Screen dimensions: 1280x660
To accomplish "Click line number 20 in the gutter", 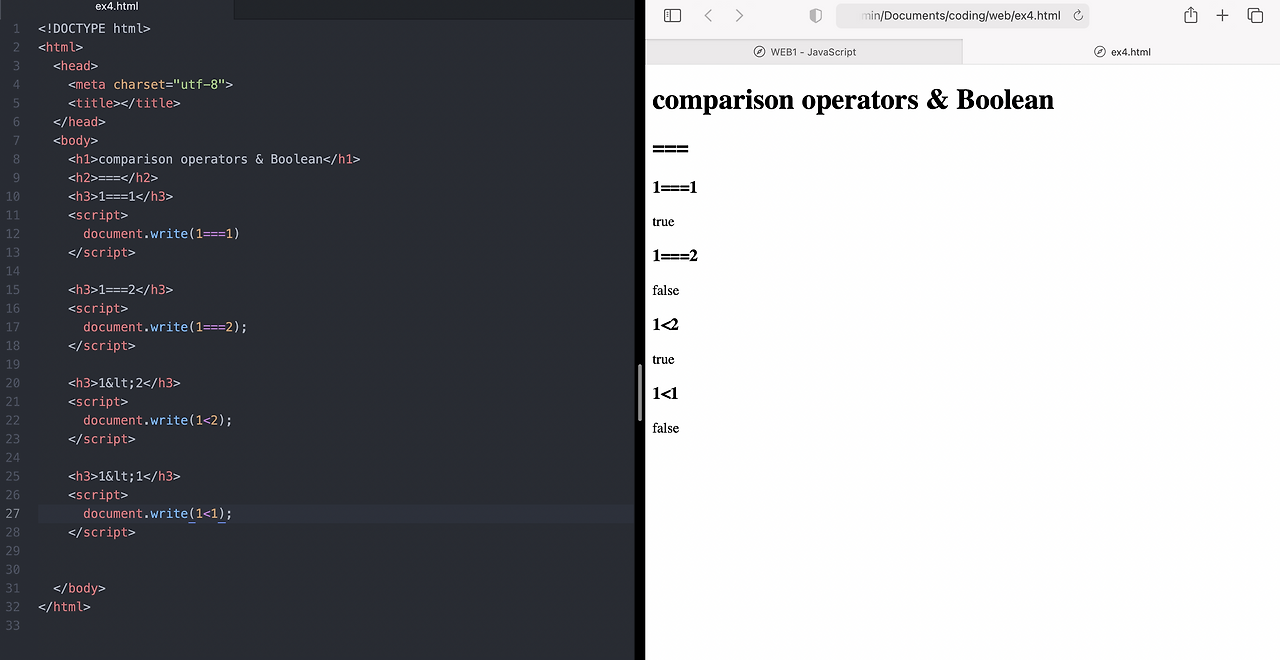I will pos(13,383).
